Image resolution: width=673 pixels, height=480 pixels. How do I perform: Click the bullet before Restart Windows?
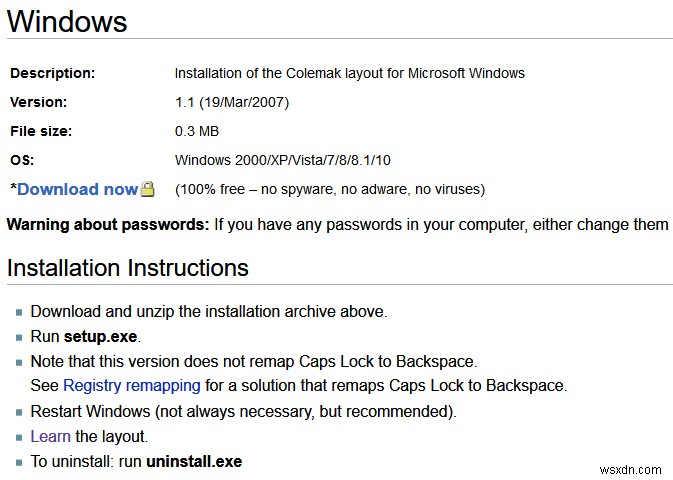[x=19, y=411]
